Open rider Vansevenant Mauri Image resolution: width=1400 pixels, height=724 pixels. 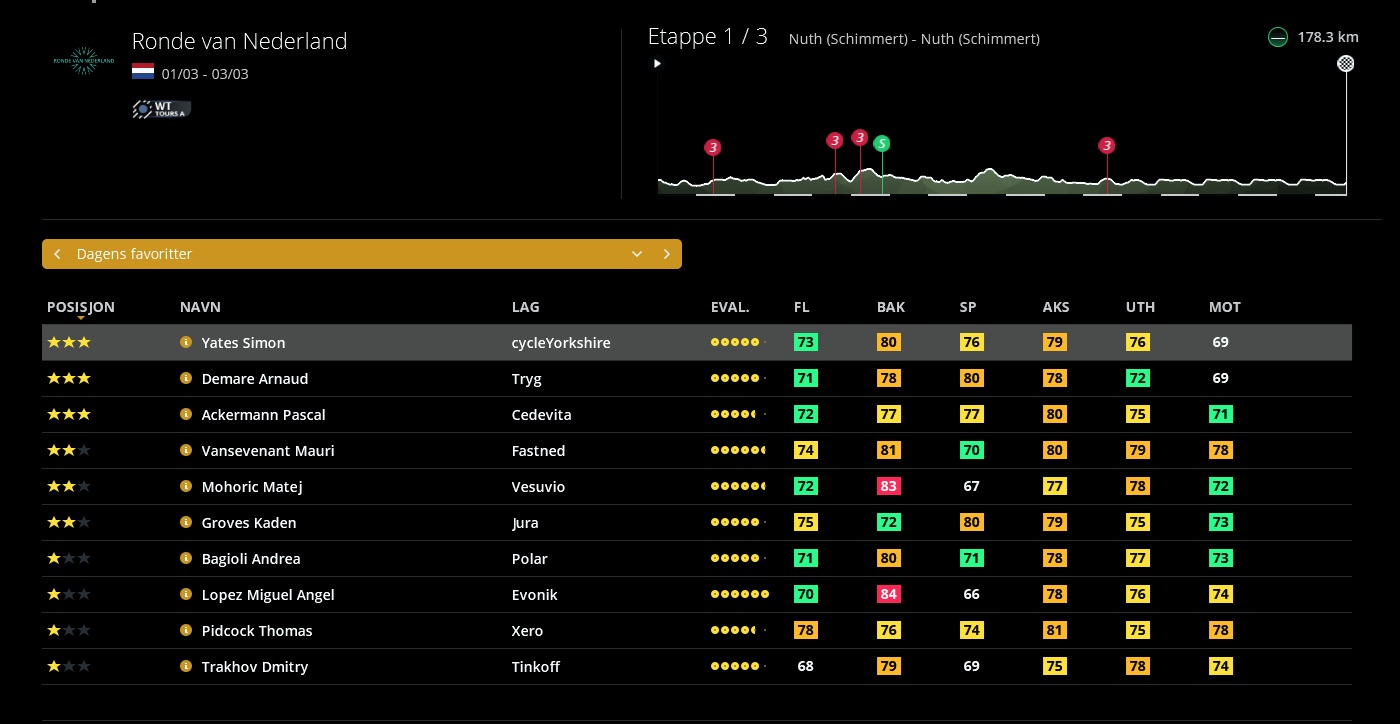(x=267, y=451)
